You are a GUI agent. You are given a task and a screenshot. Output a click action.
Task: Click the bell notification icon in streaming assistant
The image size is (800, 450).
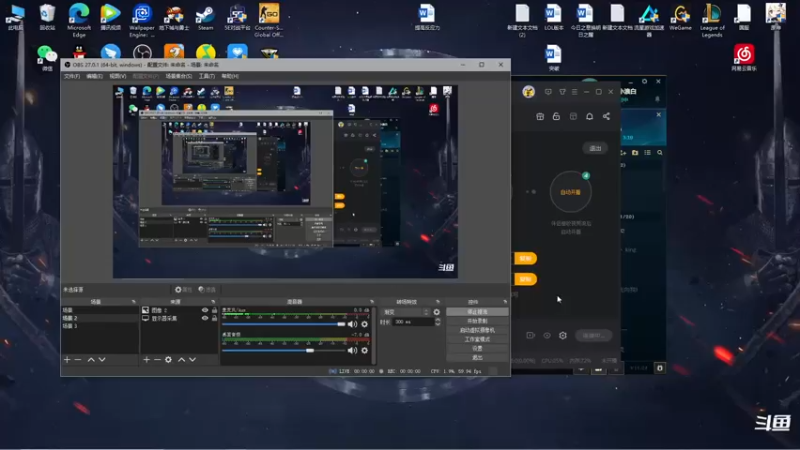point(589,116)
